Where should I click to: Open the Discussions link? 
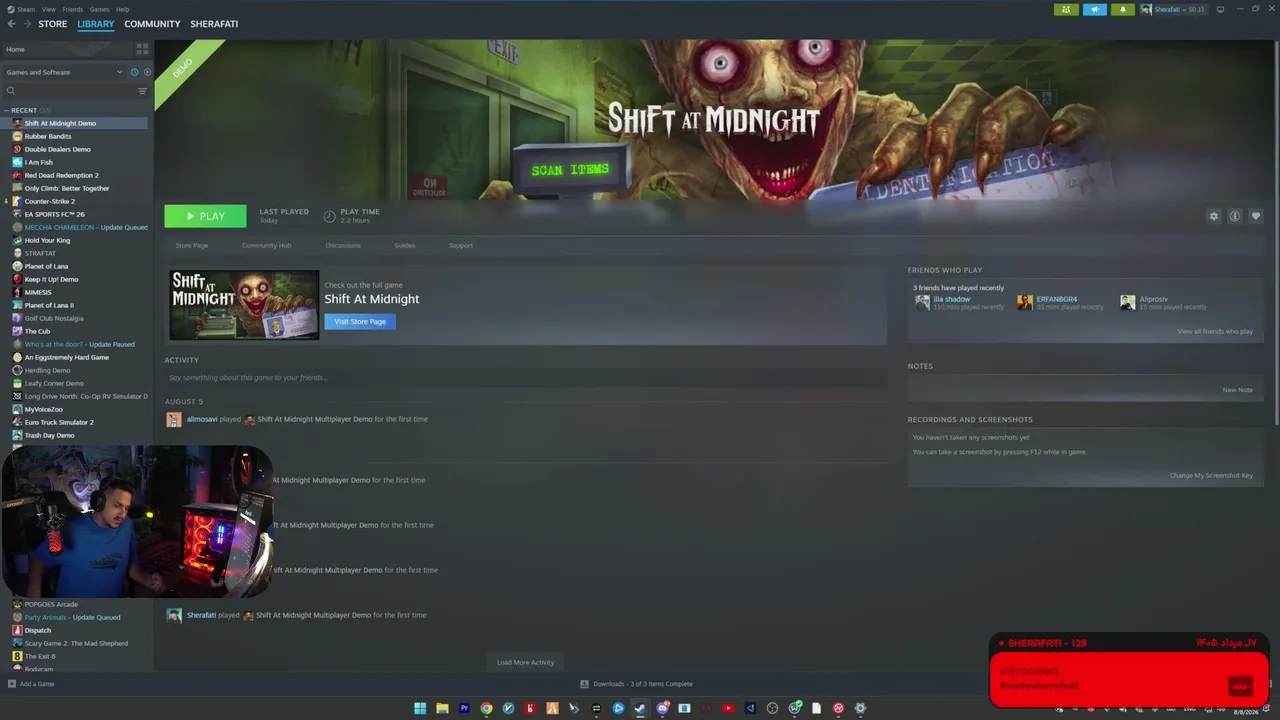pyautogui.click(x=343, y=245)
